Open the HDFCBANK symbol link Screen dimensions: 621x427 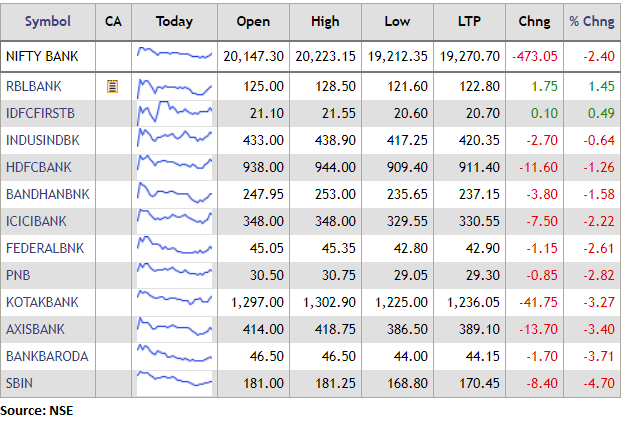click(39, 167)
